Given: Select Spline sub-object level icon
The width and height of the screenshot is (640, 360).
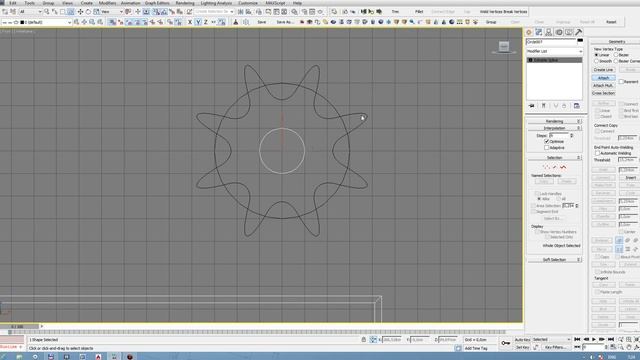Looking at the screenshot, I should click(x=563, y=167).
